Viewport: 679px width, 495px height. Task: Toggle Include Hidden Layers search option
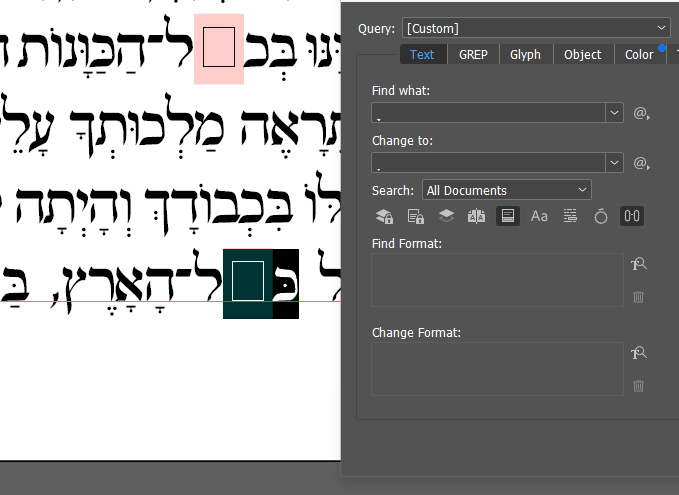click(446, 216)
